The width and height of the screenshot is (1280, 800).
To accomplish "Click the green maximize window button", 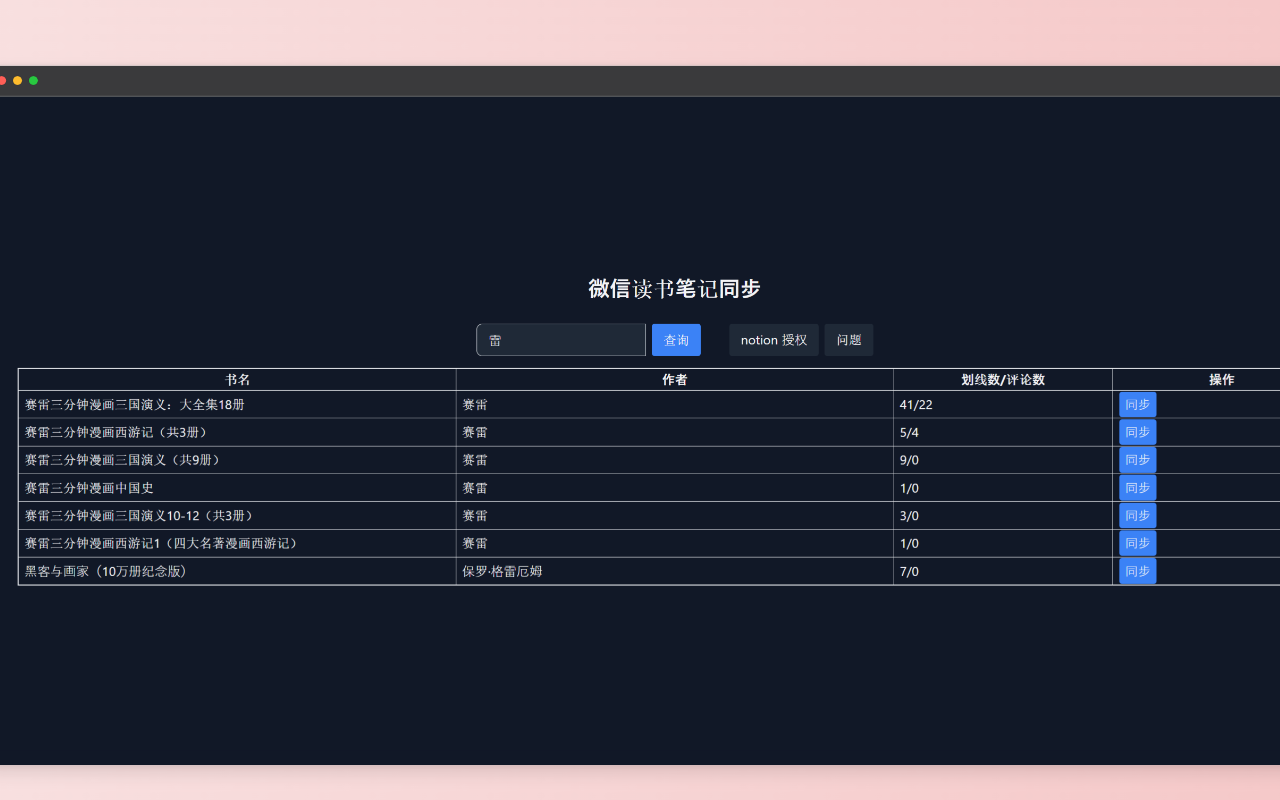I will [33, 81].
